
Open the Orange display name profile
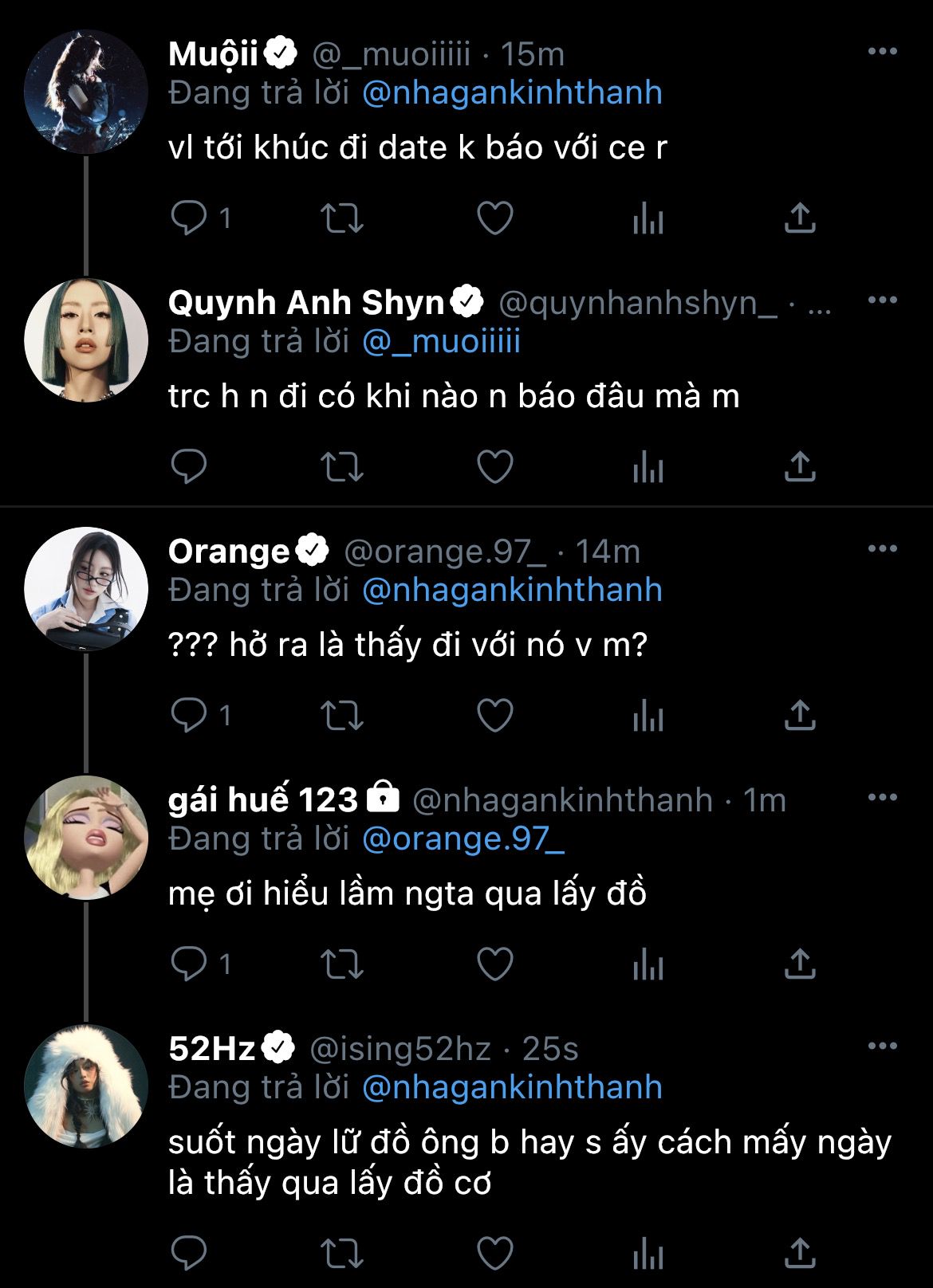tap(229, 551)
